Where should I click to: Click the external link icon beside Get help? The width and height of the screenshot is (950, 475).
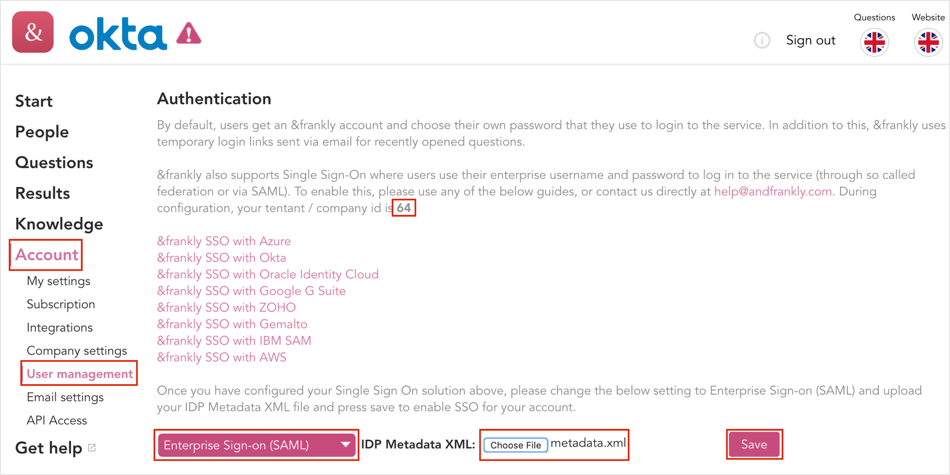pos(92,448)
